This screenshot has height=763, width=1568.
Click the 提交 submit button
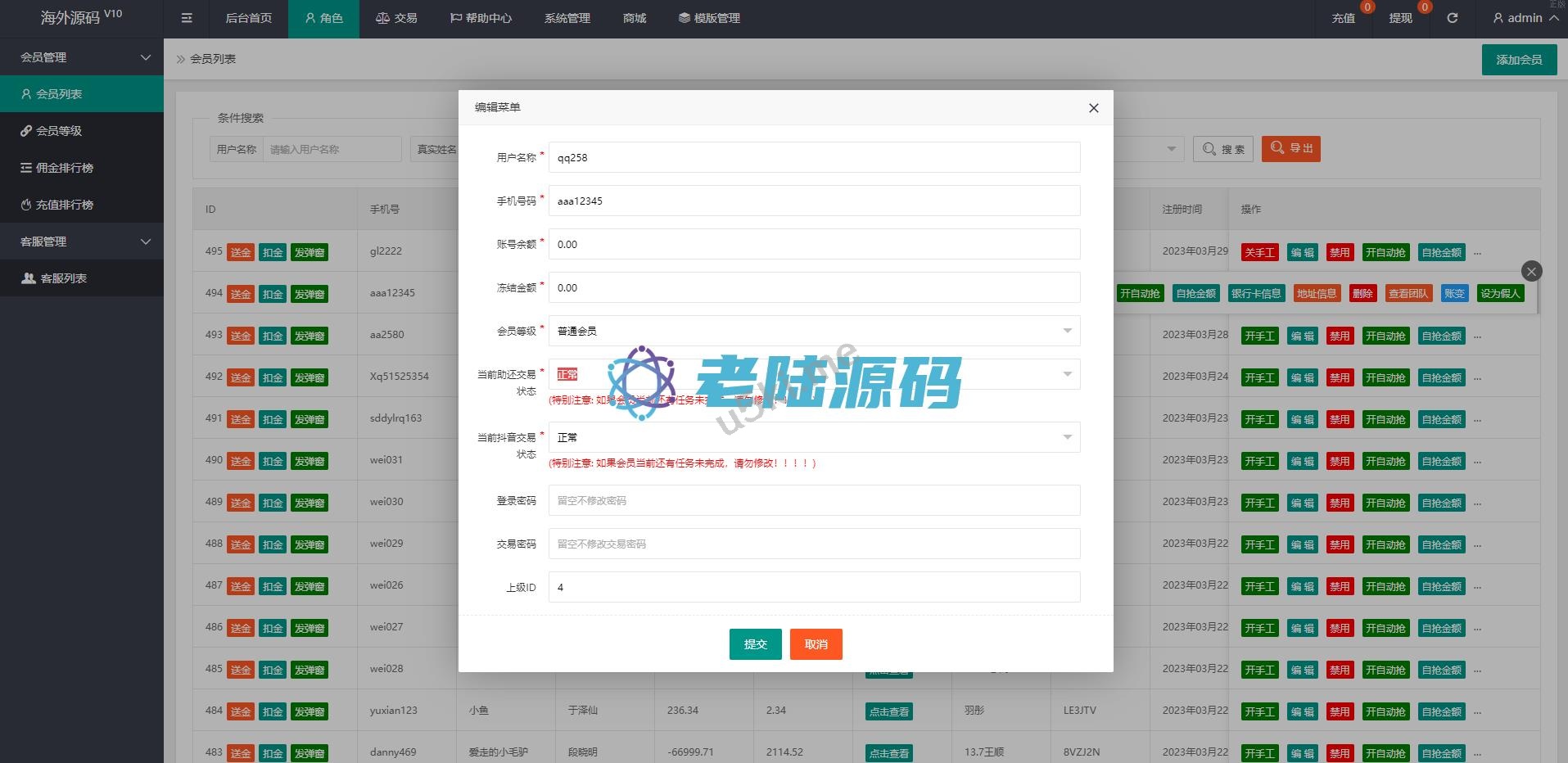[755, 644]
